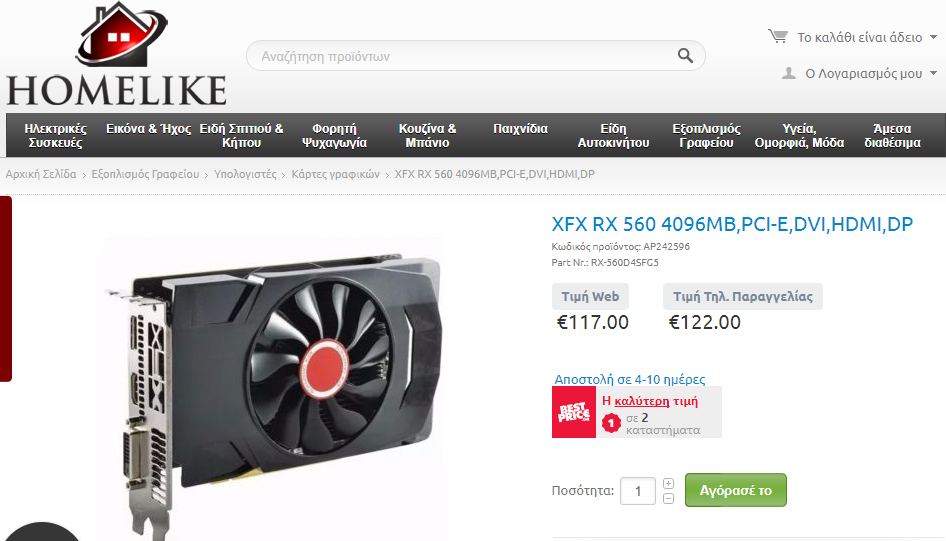The width and height of the screenshot is (946, 541).
Task: Go to Κάρτες γραφικών breadcrumb
Action: point(335,174)
